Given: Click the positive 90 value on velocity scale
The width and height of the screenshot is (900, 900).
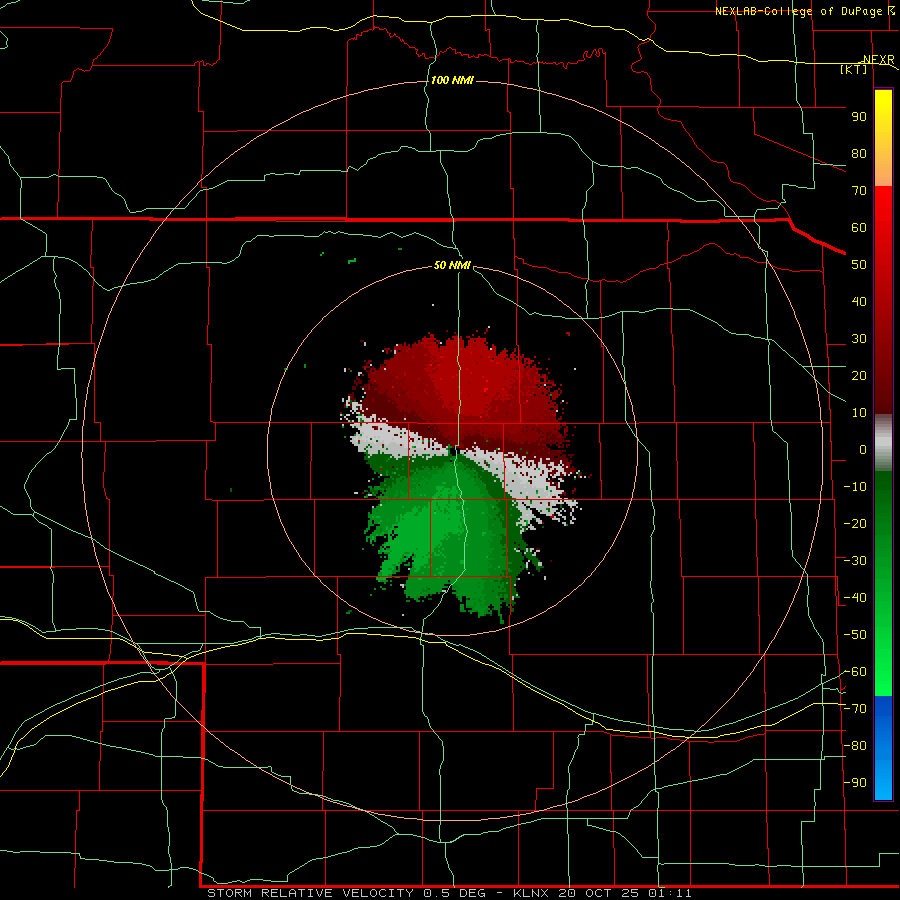Looking at the screenshot, I should tap(859, 117).
